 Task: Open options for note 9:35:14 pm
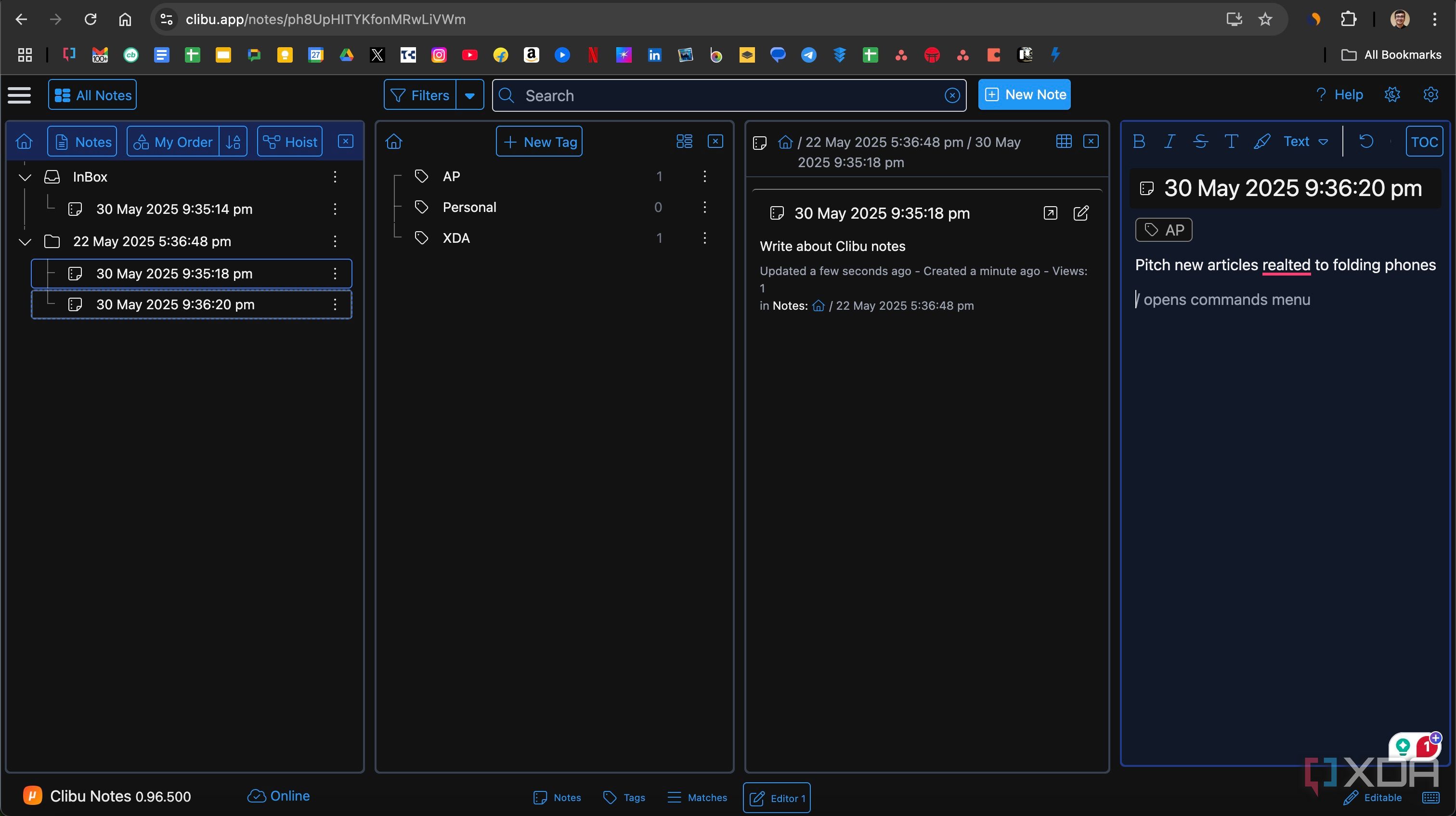click(x=335, y=209)
